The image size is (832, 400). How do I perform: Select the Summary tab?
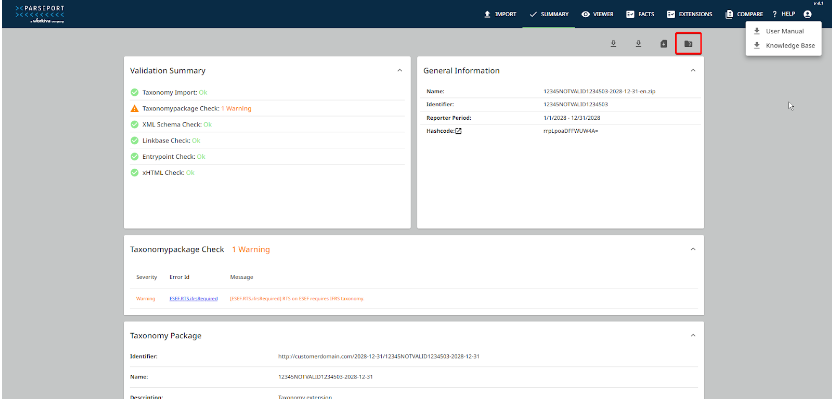click(549, 14)
